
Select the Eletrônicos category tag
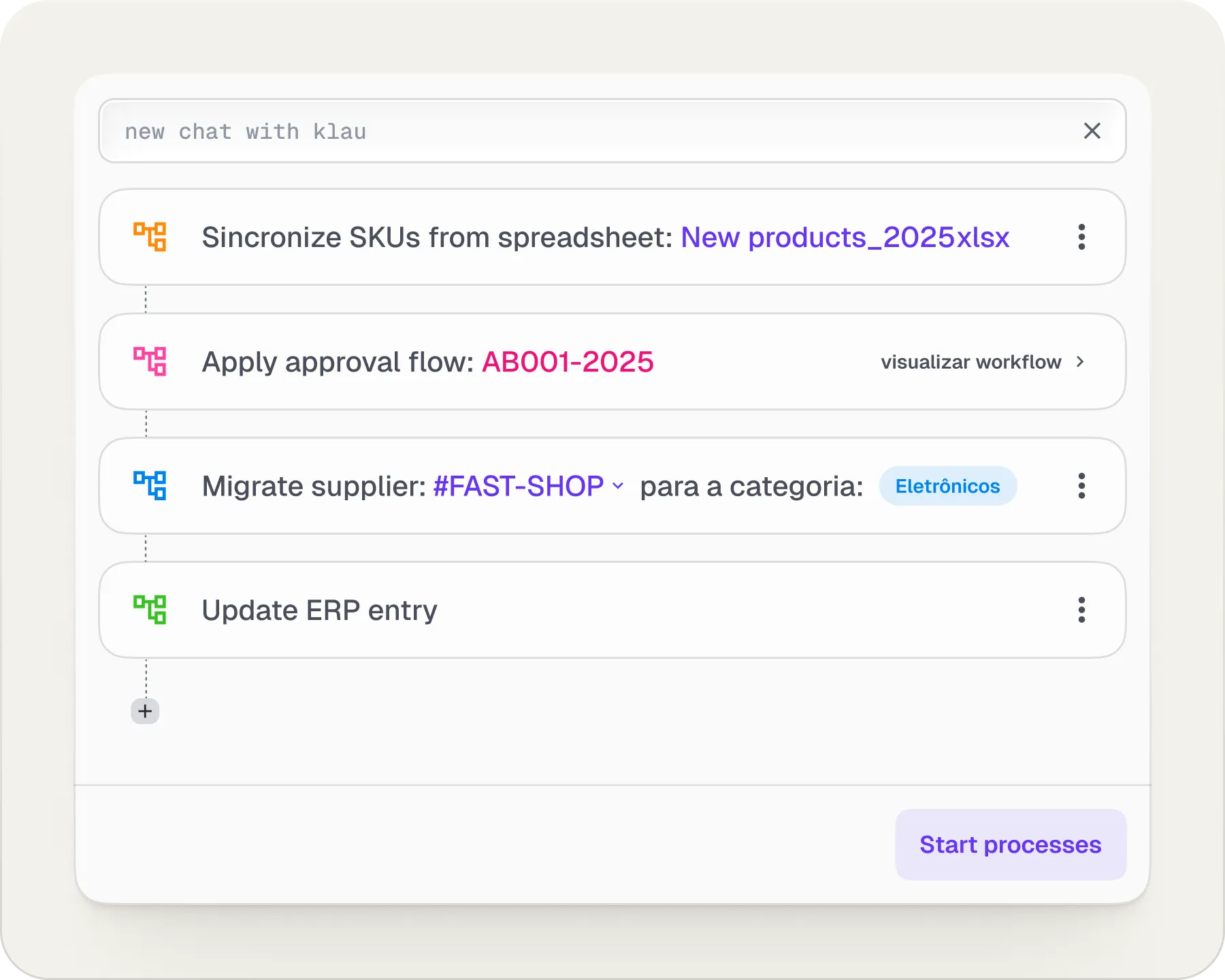947,486
